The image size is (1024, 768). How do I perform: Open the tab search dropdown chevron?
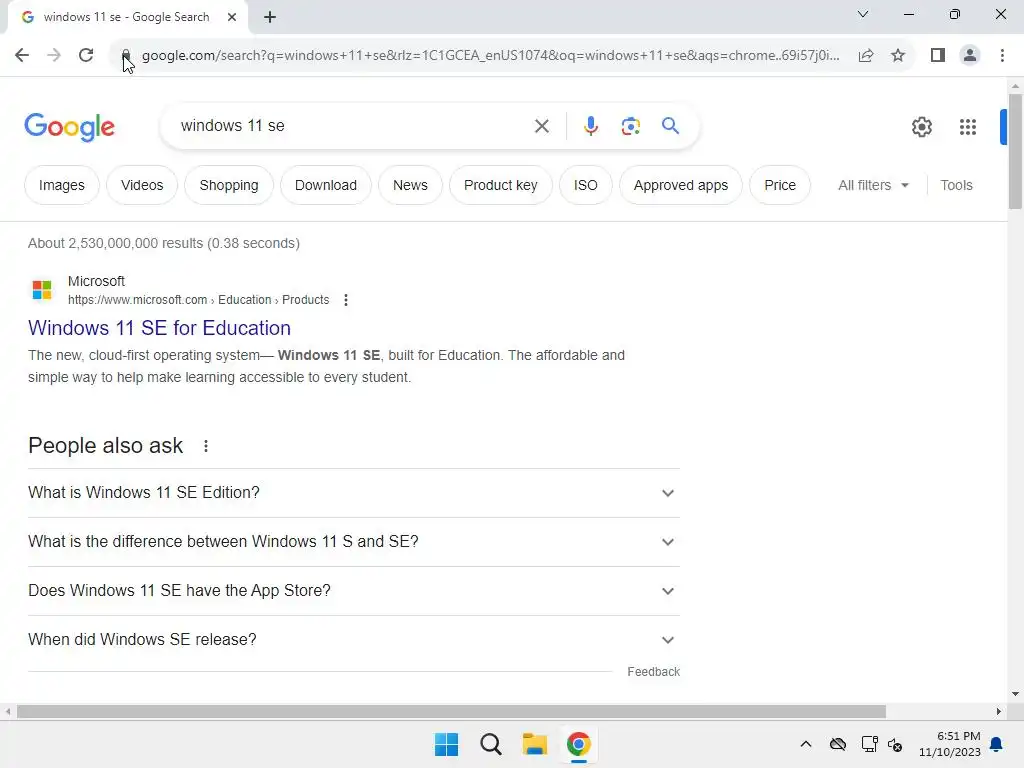(x=863, y=14)
